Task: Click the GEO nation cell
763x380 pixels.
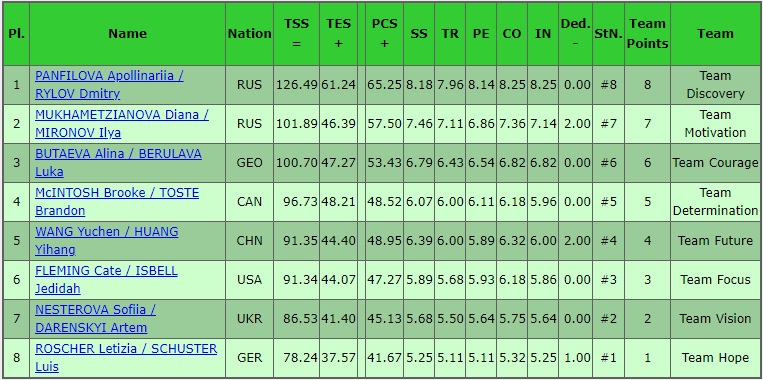Action: [x=250, y=163]
